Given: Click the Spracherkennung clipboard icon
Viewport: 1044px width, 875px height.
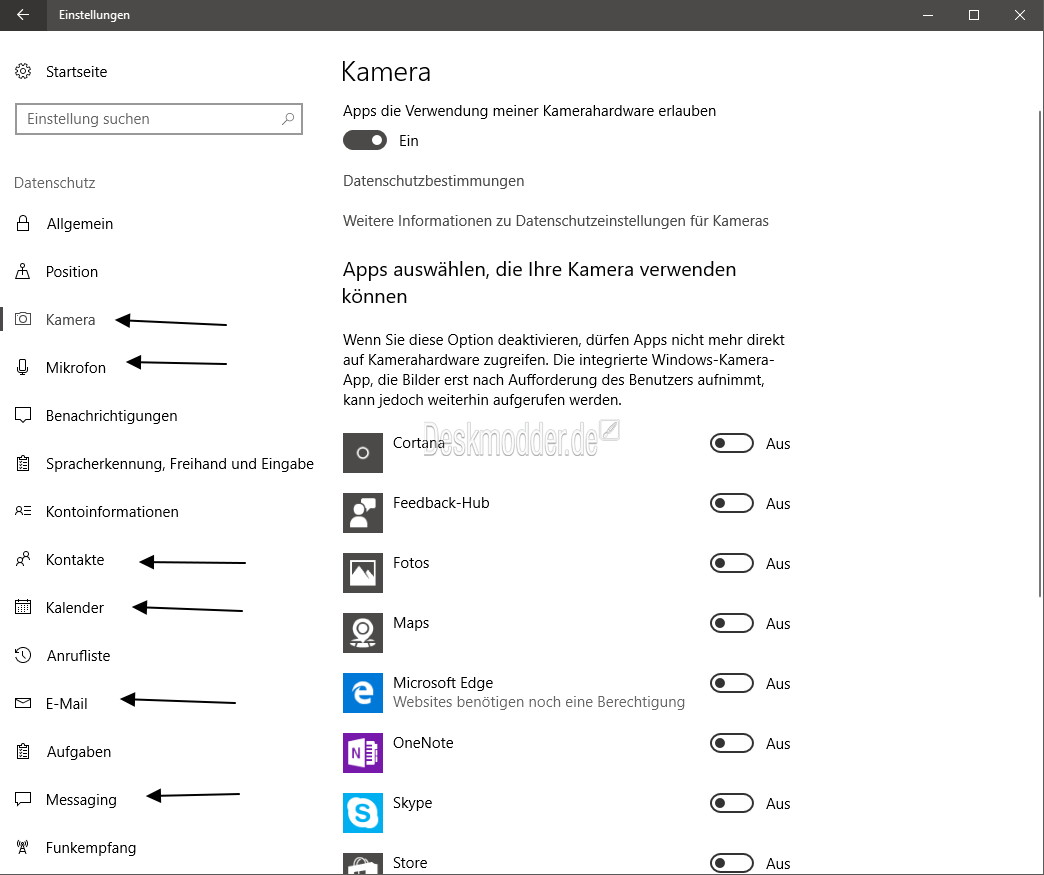Looking at the screenshot, I should (x=23, y=463).
